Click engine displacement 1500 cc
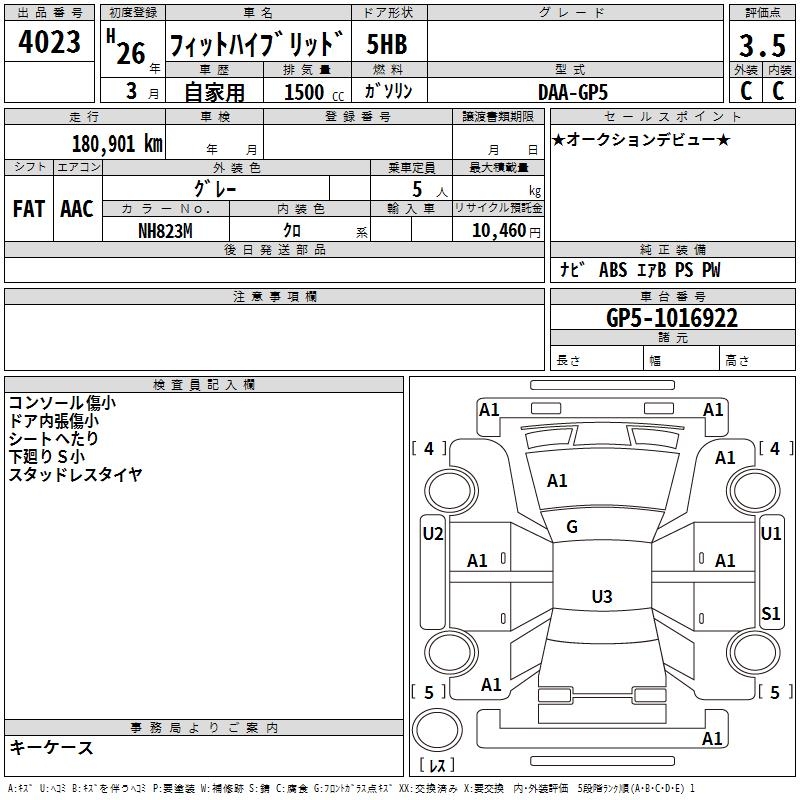Image resolution: width=800 pixels, height=800 pixels. (x=314, y=93)
